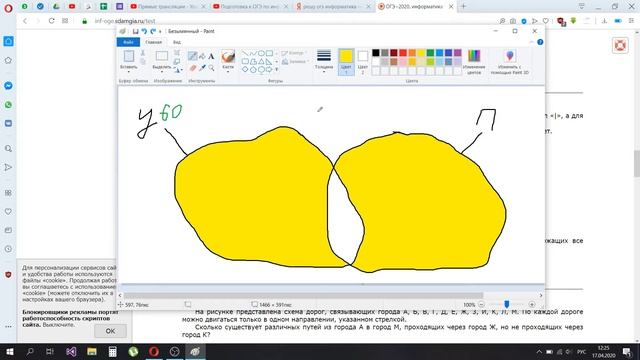Click the Edit with Paint 3D icon
640x360 pixels.
pos(510,56)
